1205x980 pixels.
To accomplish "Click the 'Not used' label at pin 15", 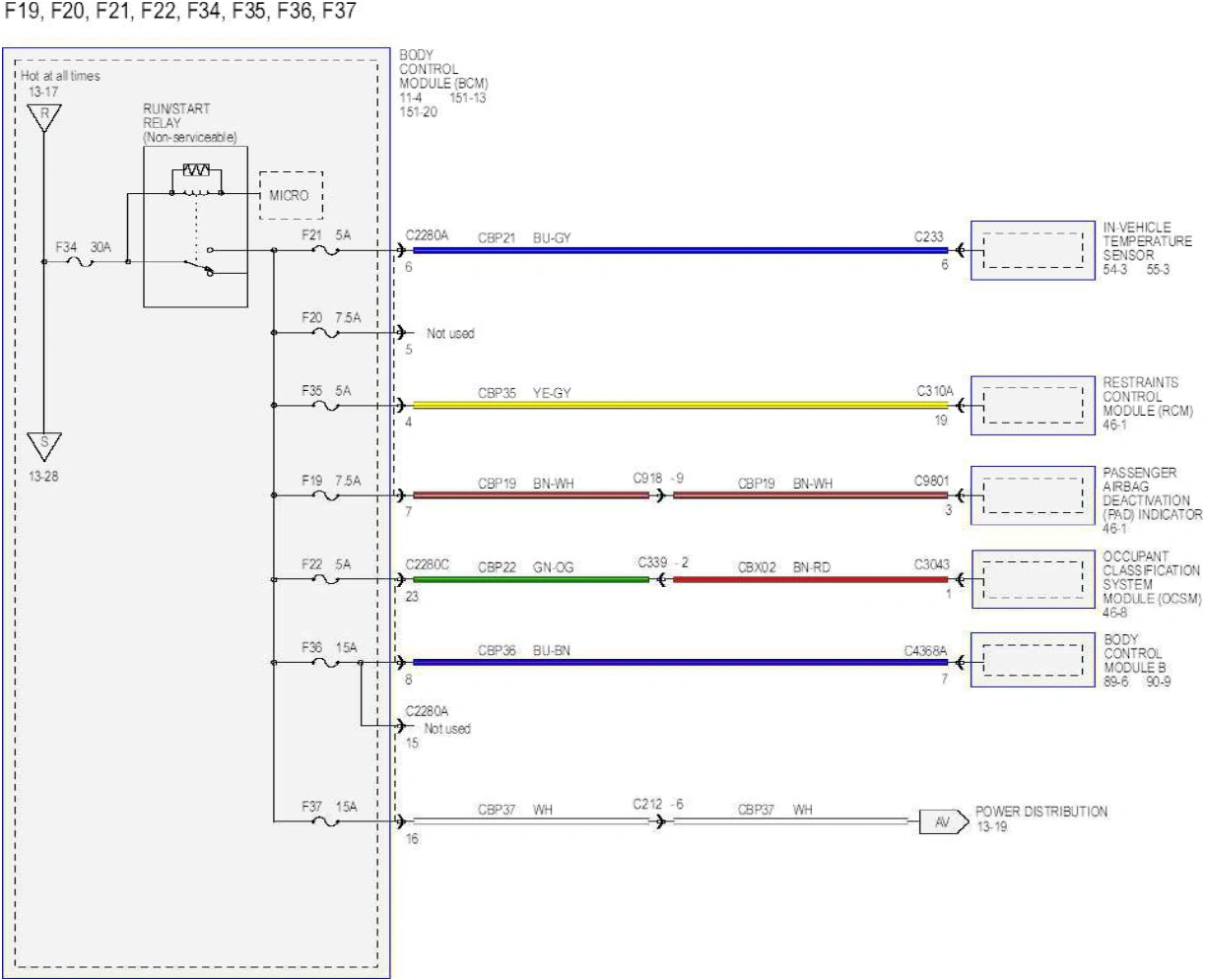I will coord(447,729).
